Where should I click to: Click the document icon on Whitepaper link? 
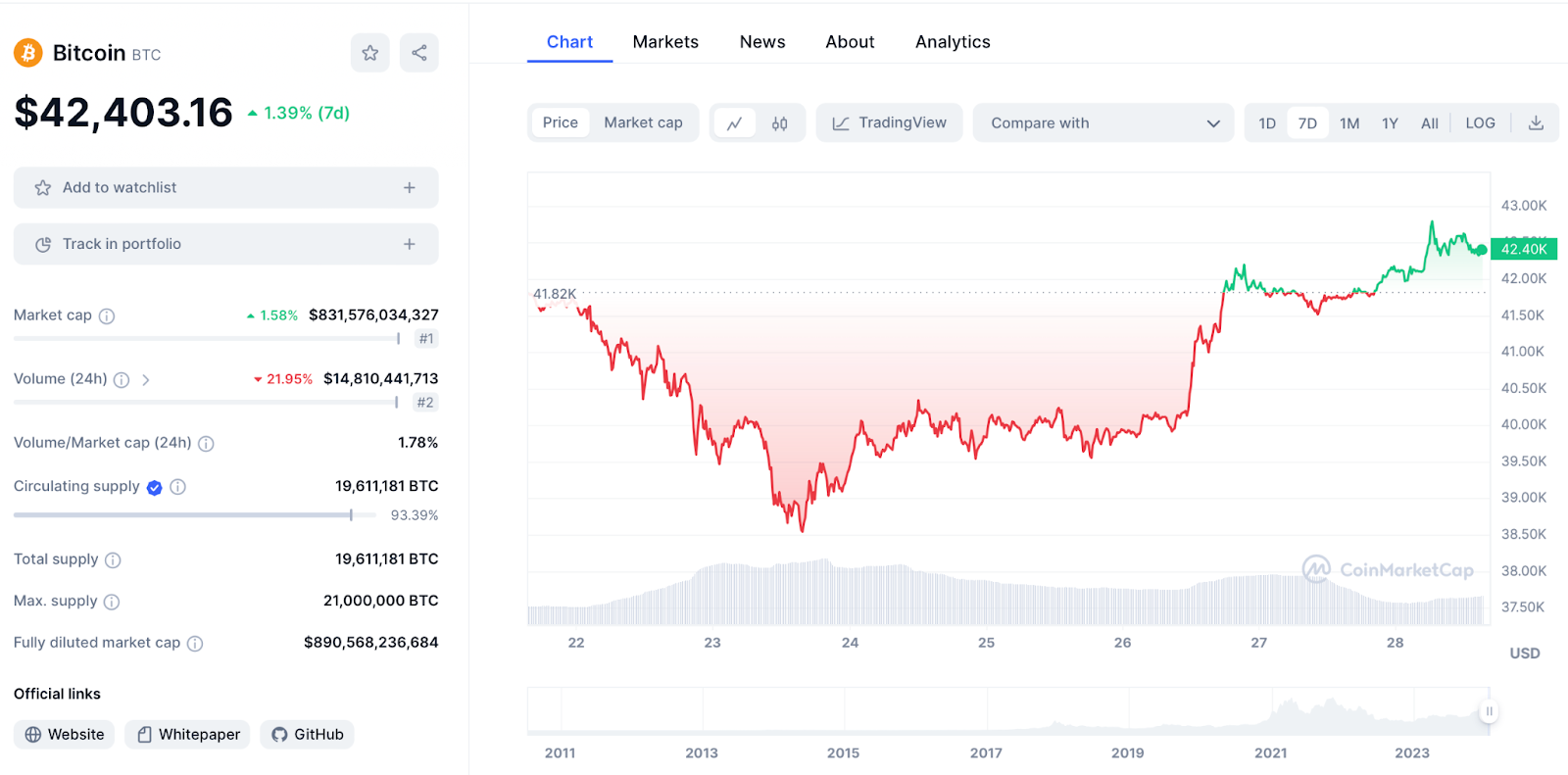coord(145,735)
